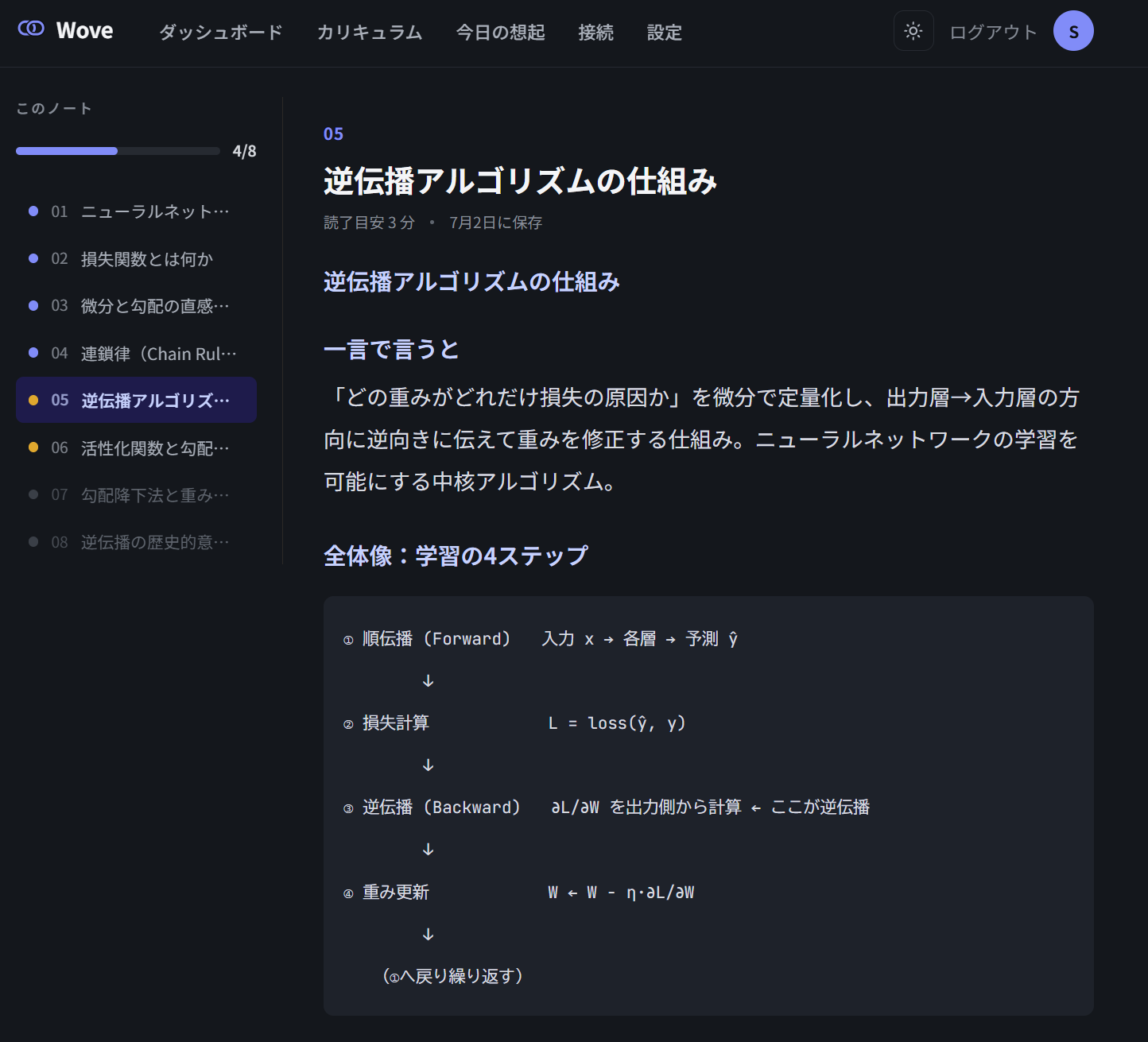1148x1042 pixels.
Task: Open note 03 微分と勾配の直感…
Action: coord(136,306)
